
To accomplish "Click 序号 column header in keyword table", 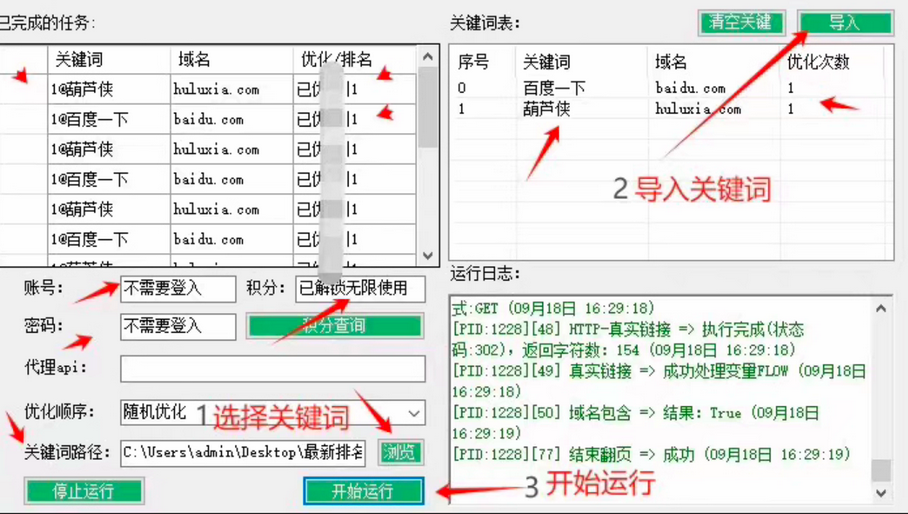I will 482,61.
